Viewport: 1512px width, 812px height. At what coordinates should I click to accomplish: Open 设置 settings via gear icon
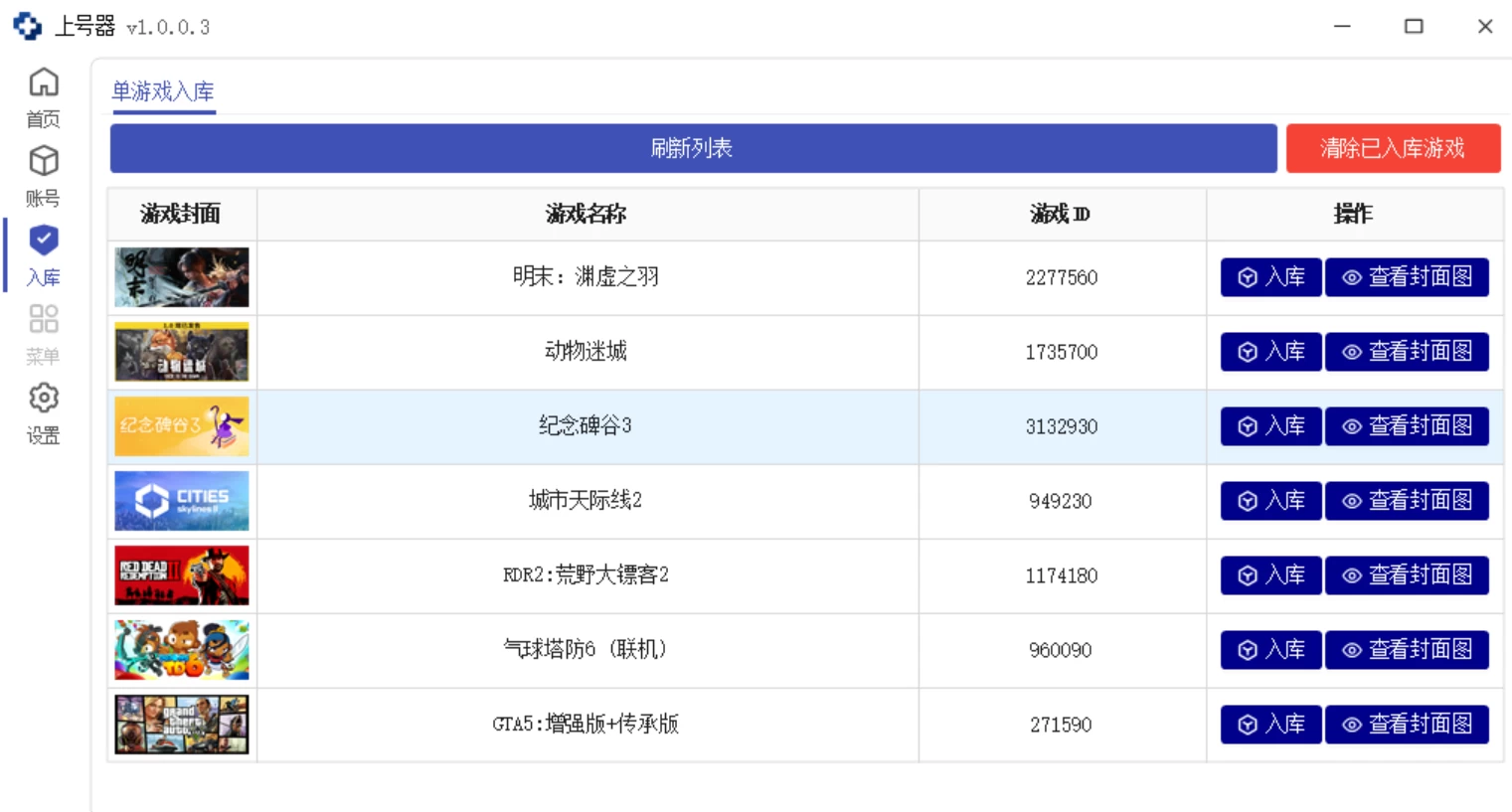point(43,399)
